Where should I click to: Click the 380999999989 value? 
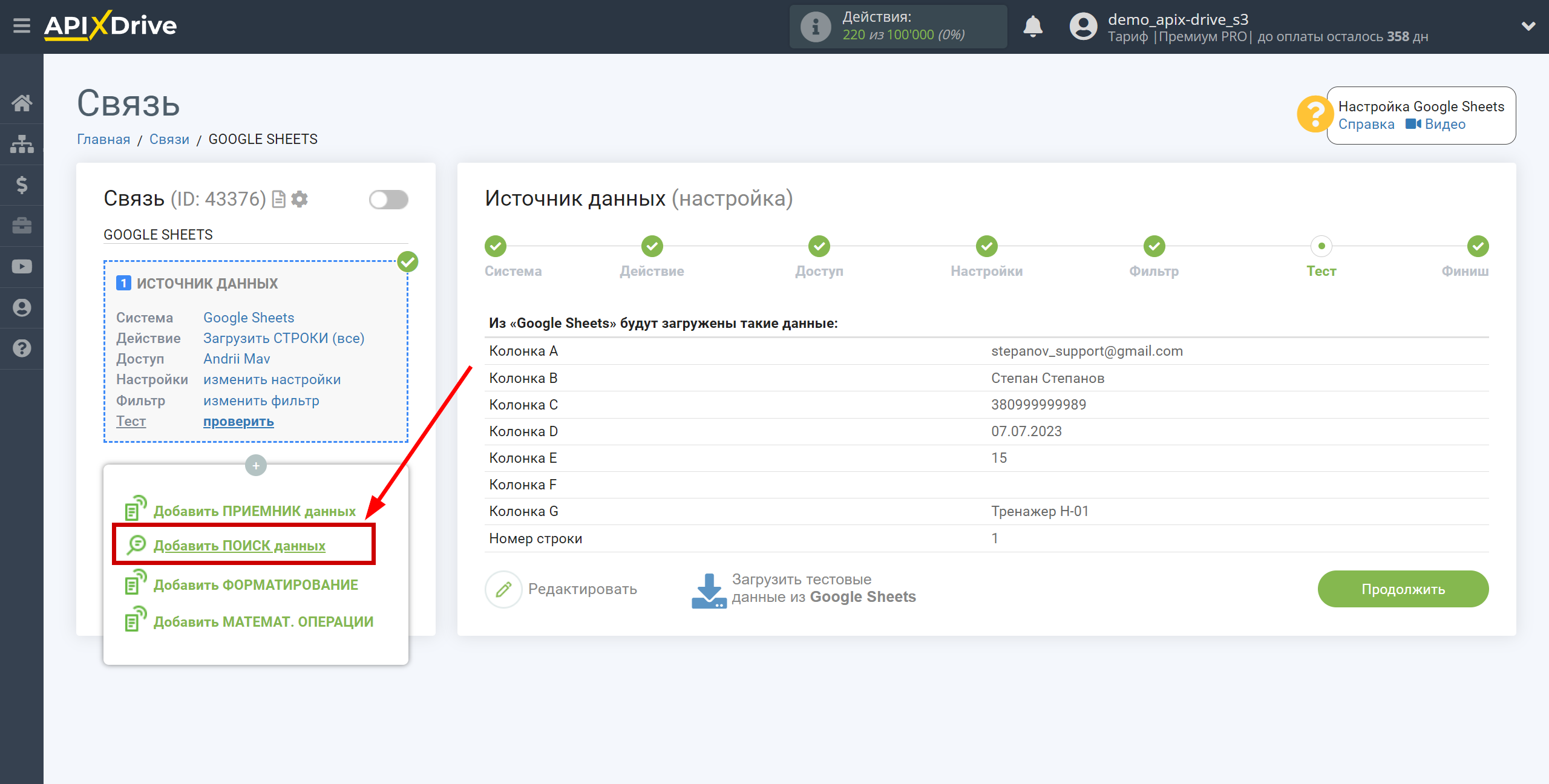click(1038, 405)
